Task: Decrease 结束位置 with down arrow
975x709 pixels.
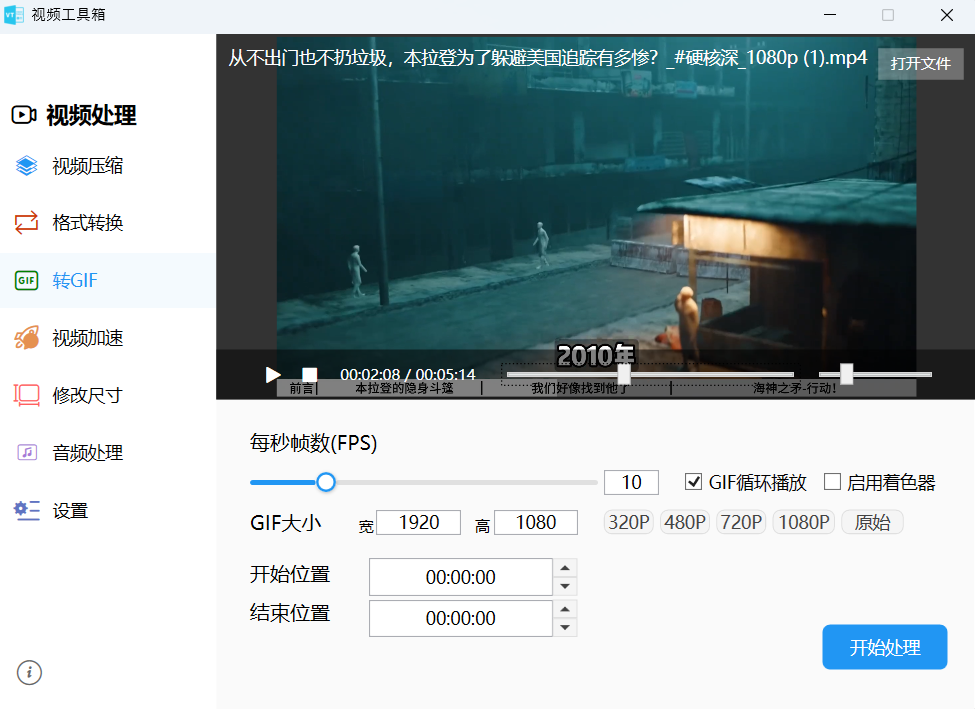Action: click(x=565, y=627)
